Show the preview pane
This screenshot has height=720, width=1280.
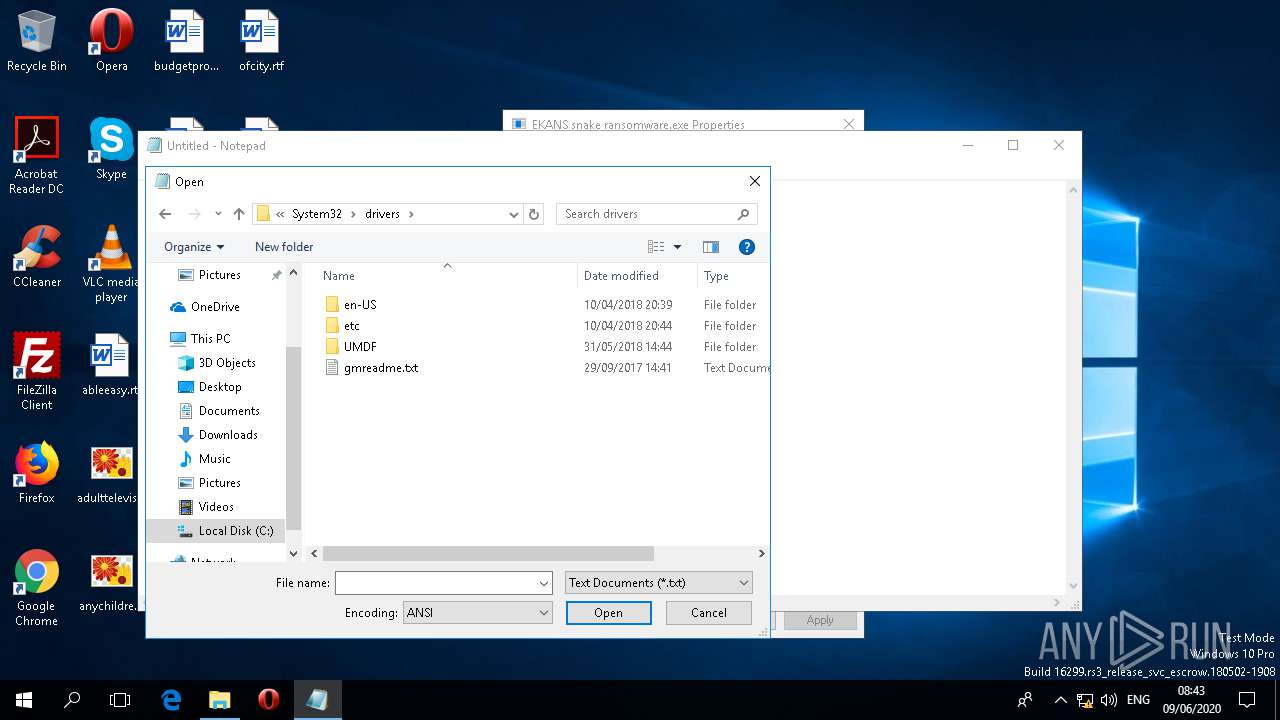coord(711,247)
